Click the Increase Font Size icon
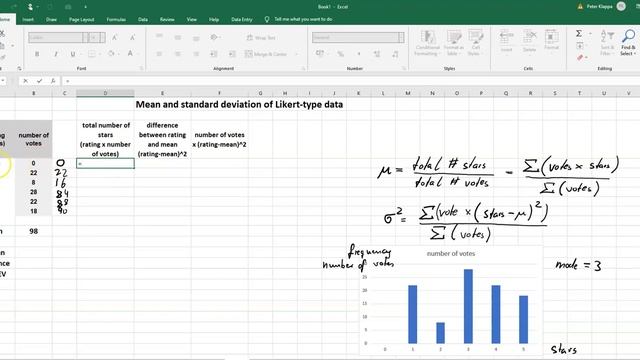The image size is (640, 360). [115, 38]
